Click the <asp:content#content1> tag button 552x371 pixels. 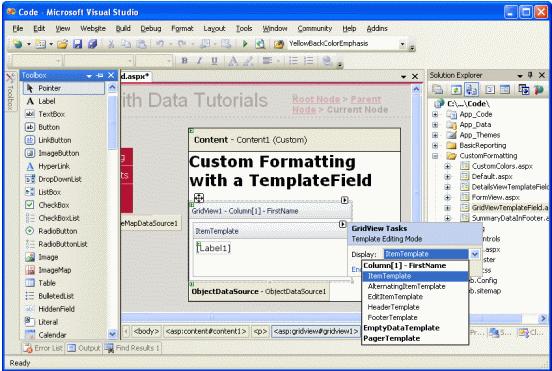(206, 332)
